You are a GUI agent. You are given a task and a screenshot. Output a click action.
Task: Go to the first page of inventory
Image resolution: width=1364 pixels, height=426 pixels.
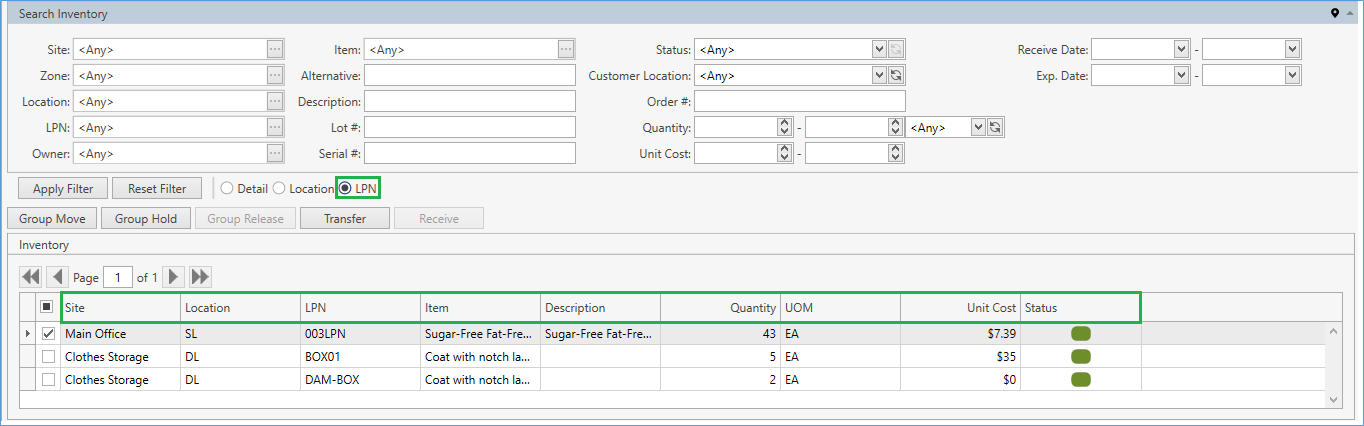pyautogui.click(x=31, y=277)
